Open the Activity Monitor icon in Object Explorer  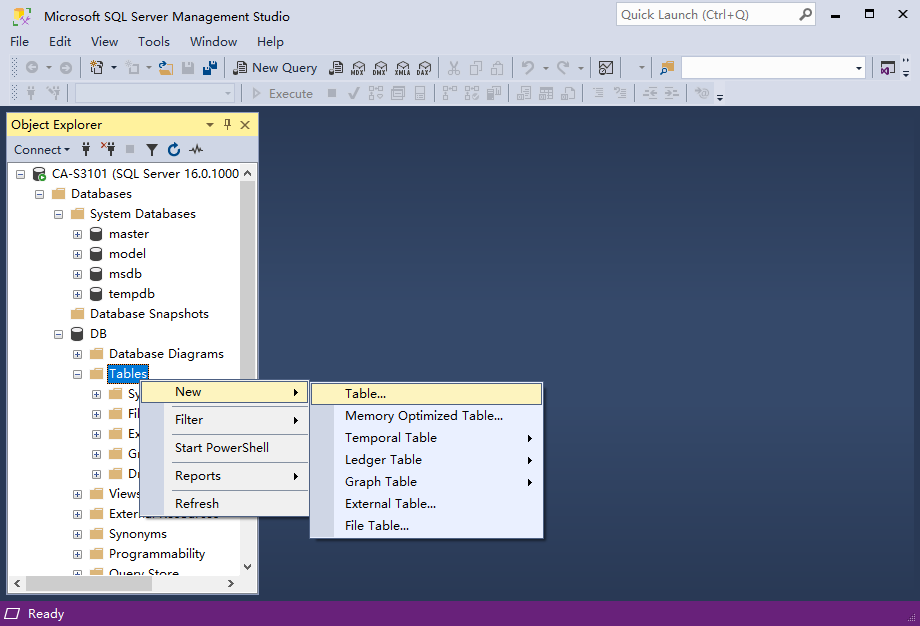click(196, 150)
